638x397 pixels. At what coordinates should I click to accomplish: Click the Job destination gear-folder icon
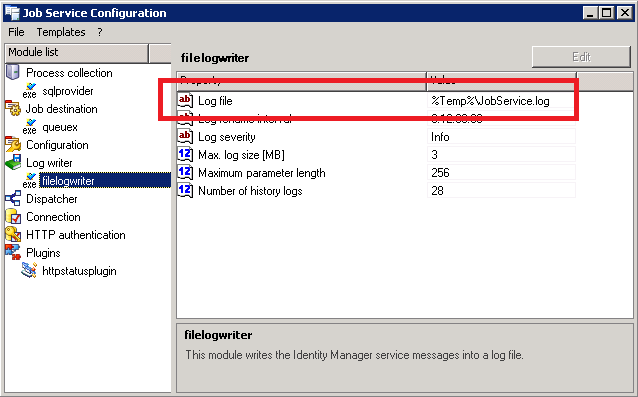click(13, 109)
